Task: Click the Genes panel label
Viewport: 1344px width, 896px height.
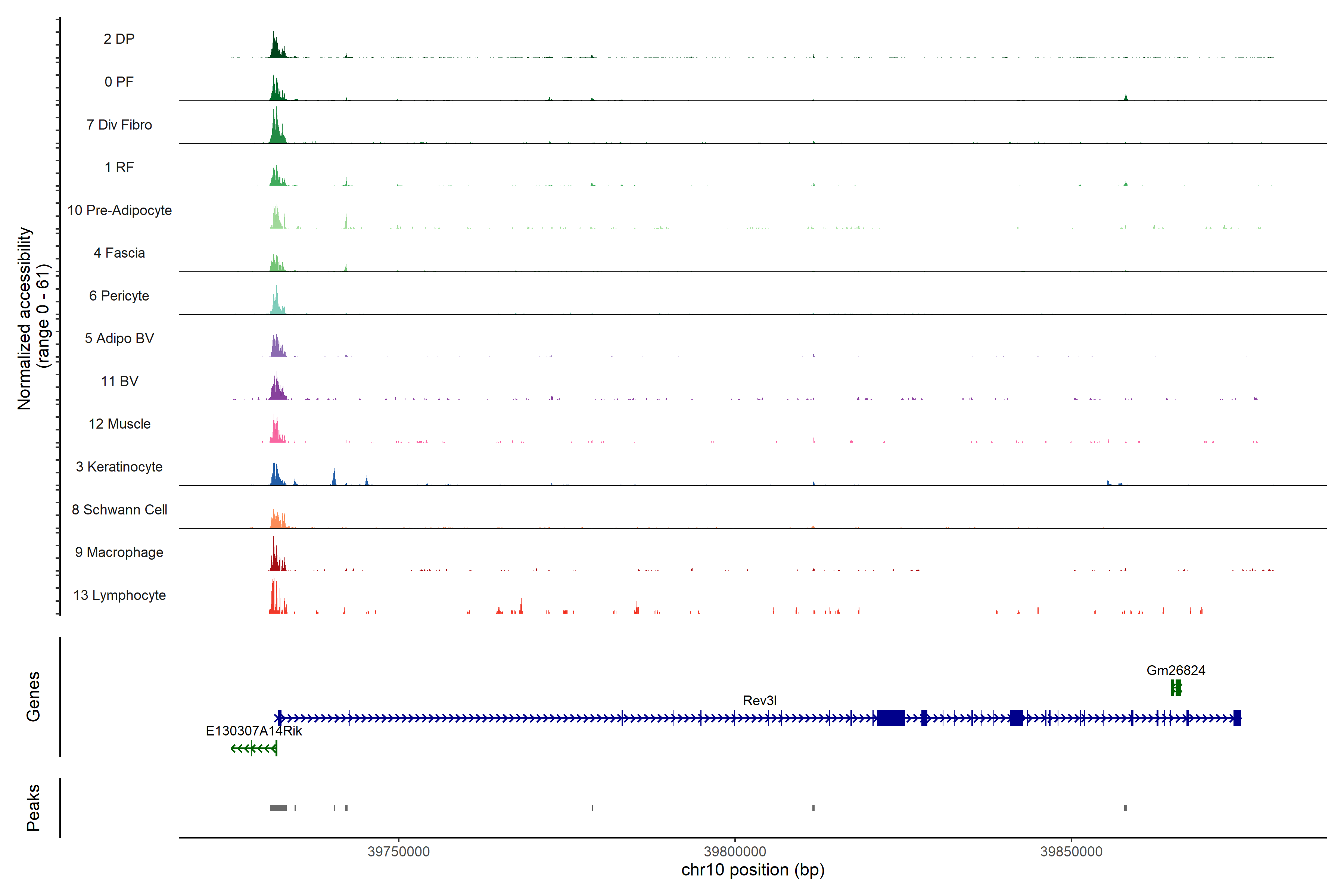Action: pyautogui.click(x=33, y=696)
